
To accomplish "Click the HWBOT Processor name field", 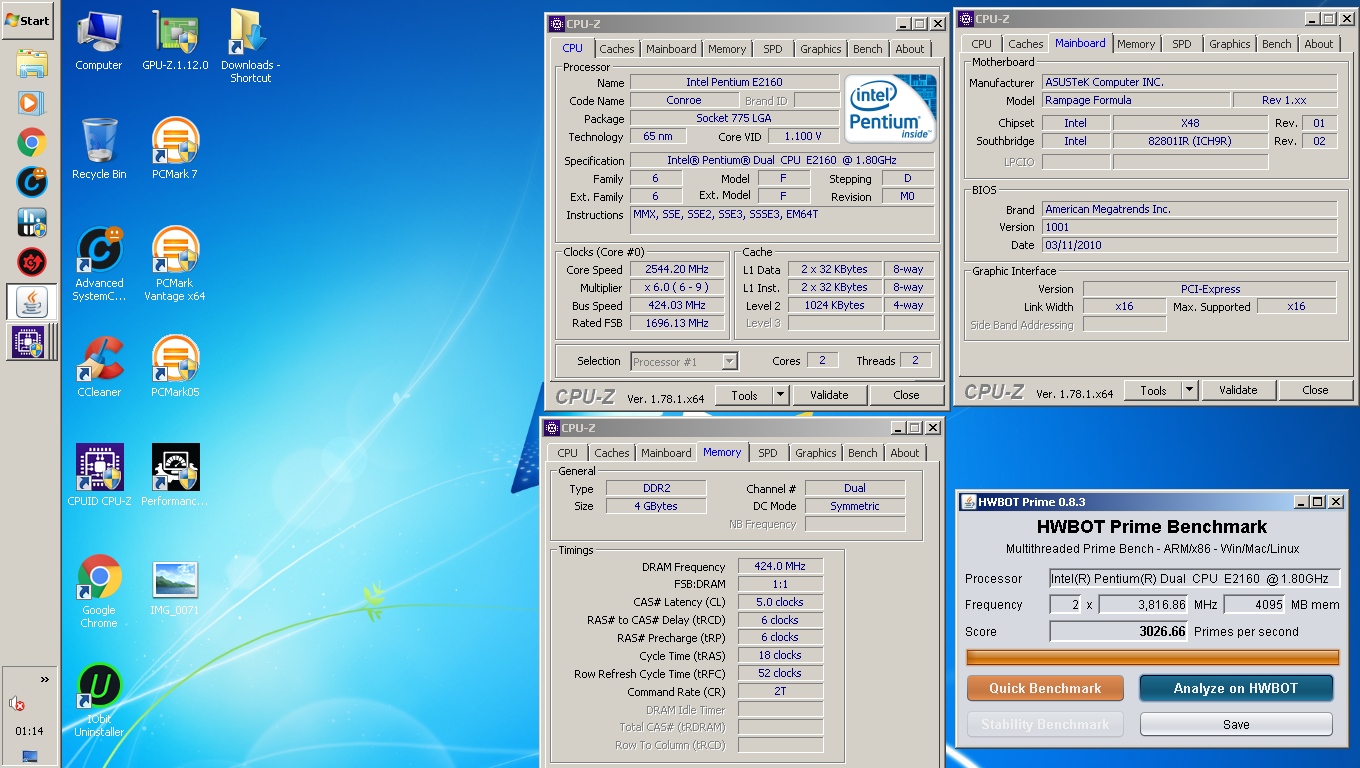I will point(1194,578).
